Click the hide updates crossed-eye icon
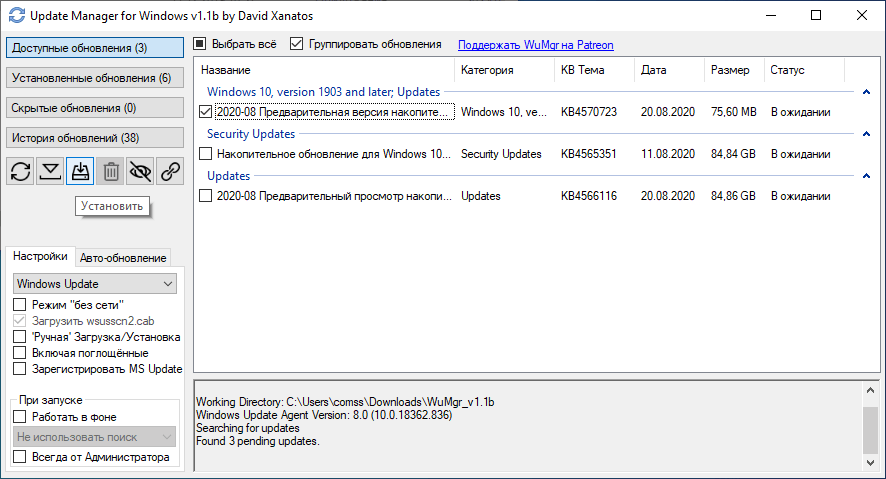Viewport: 886px width, 479px height. point(141,171)
